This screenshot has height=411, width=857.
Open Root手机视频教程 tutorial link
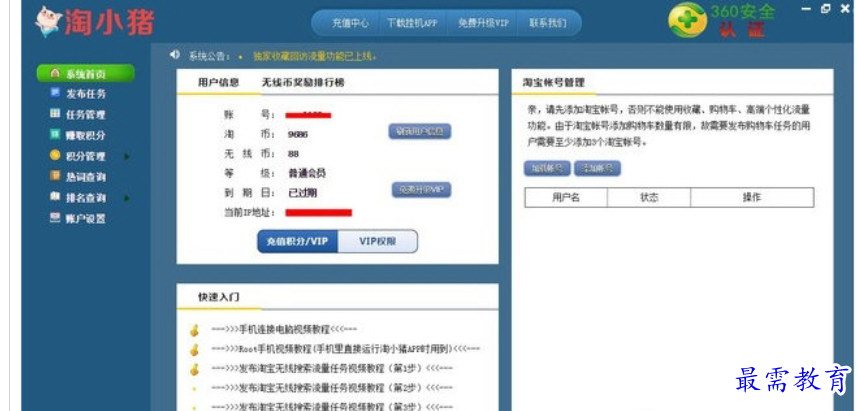[345, 349]
